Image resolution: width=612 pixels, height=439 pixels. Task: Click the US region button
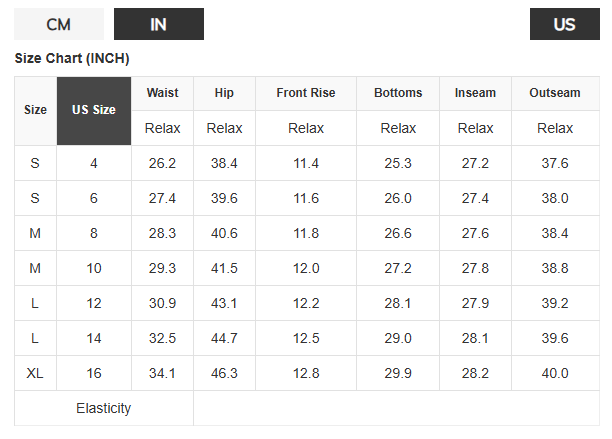coord(564,24)
